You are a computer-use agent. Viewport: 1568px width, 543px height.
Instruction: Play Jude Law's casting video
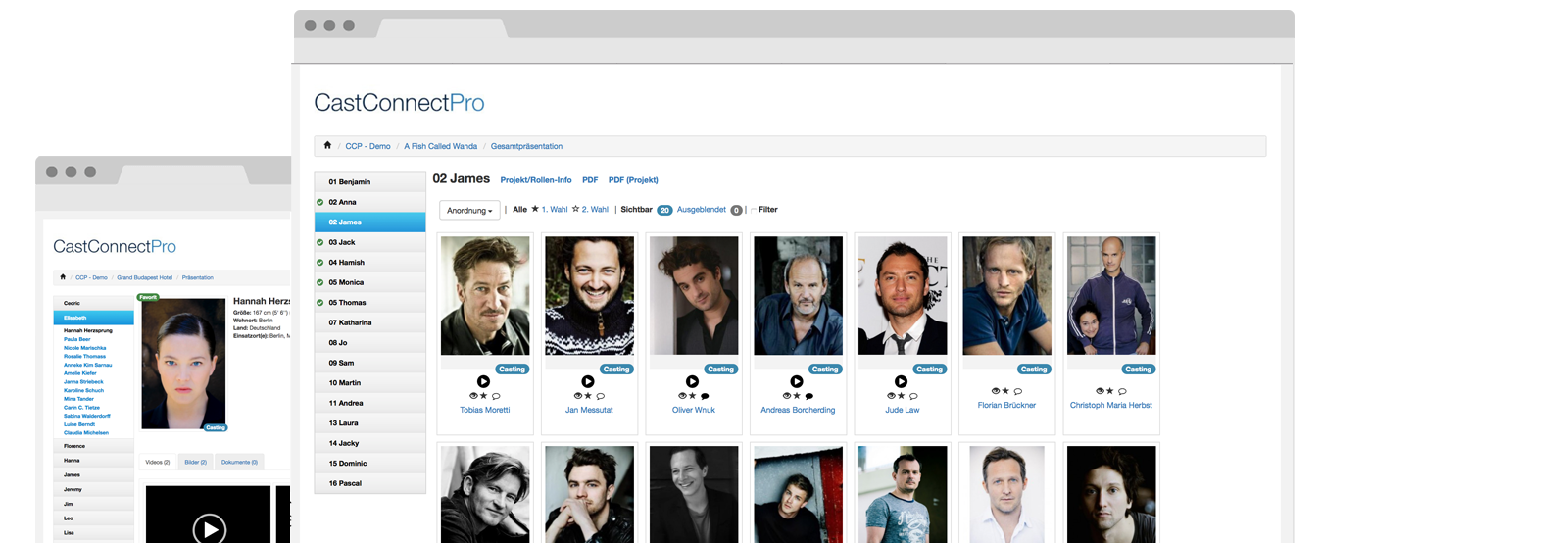pyautogui.click(x=901, y=382)
